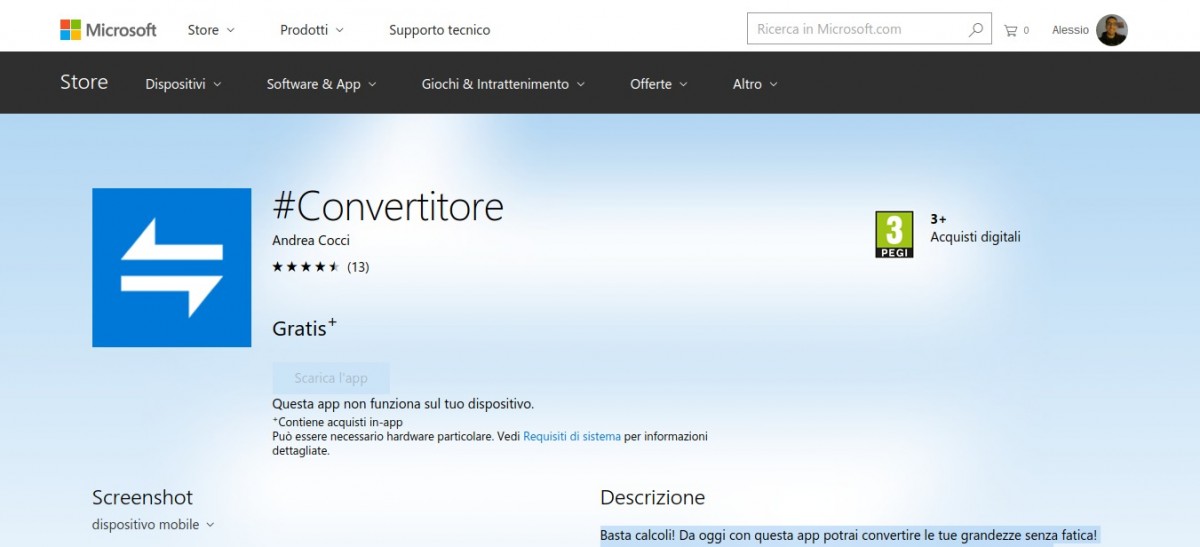Click the search magnifier icon

click(975, 30)
